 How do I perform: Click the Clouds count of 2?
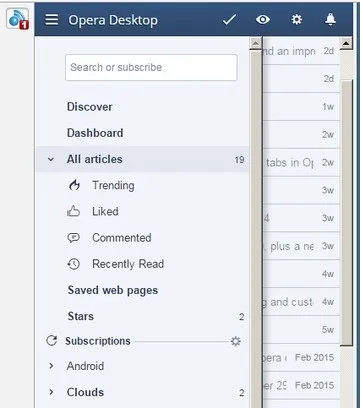[x=242, y=393]
